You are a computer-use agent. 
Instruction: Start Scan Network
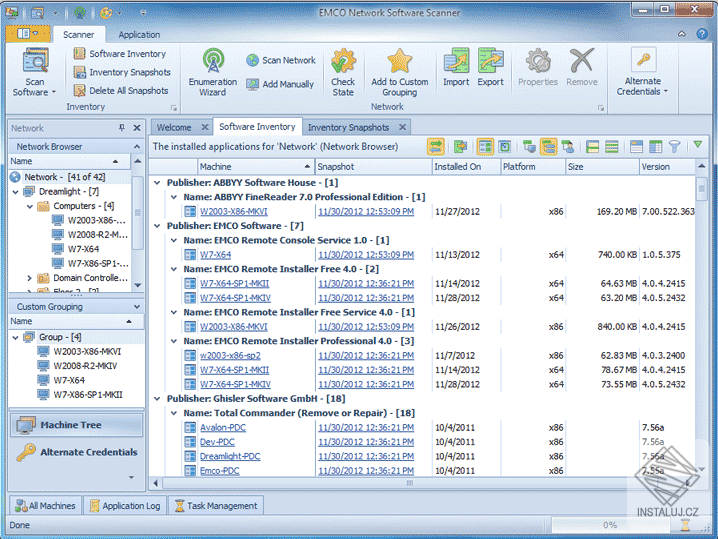[x=281, y=60]
